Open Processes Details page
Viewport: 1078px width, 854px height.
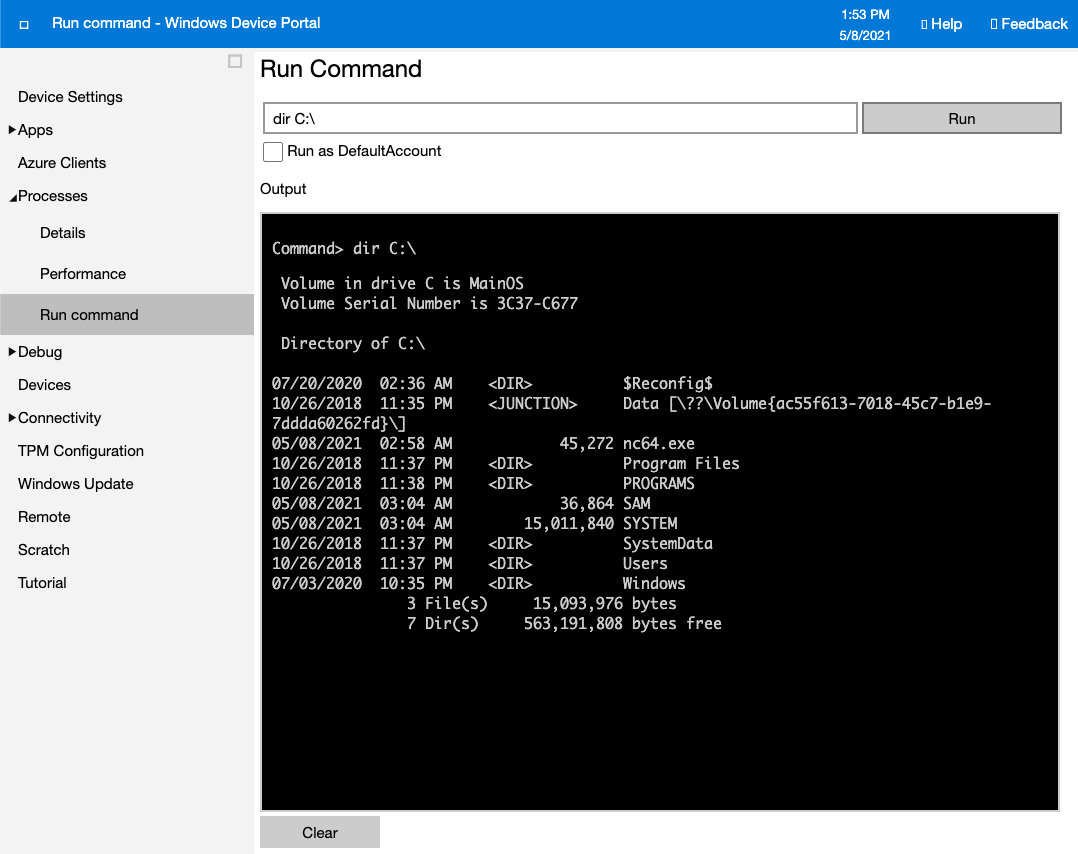63,233
